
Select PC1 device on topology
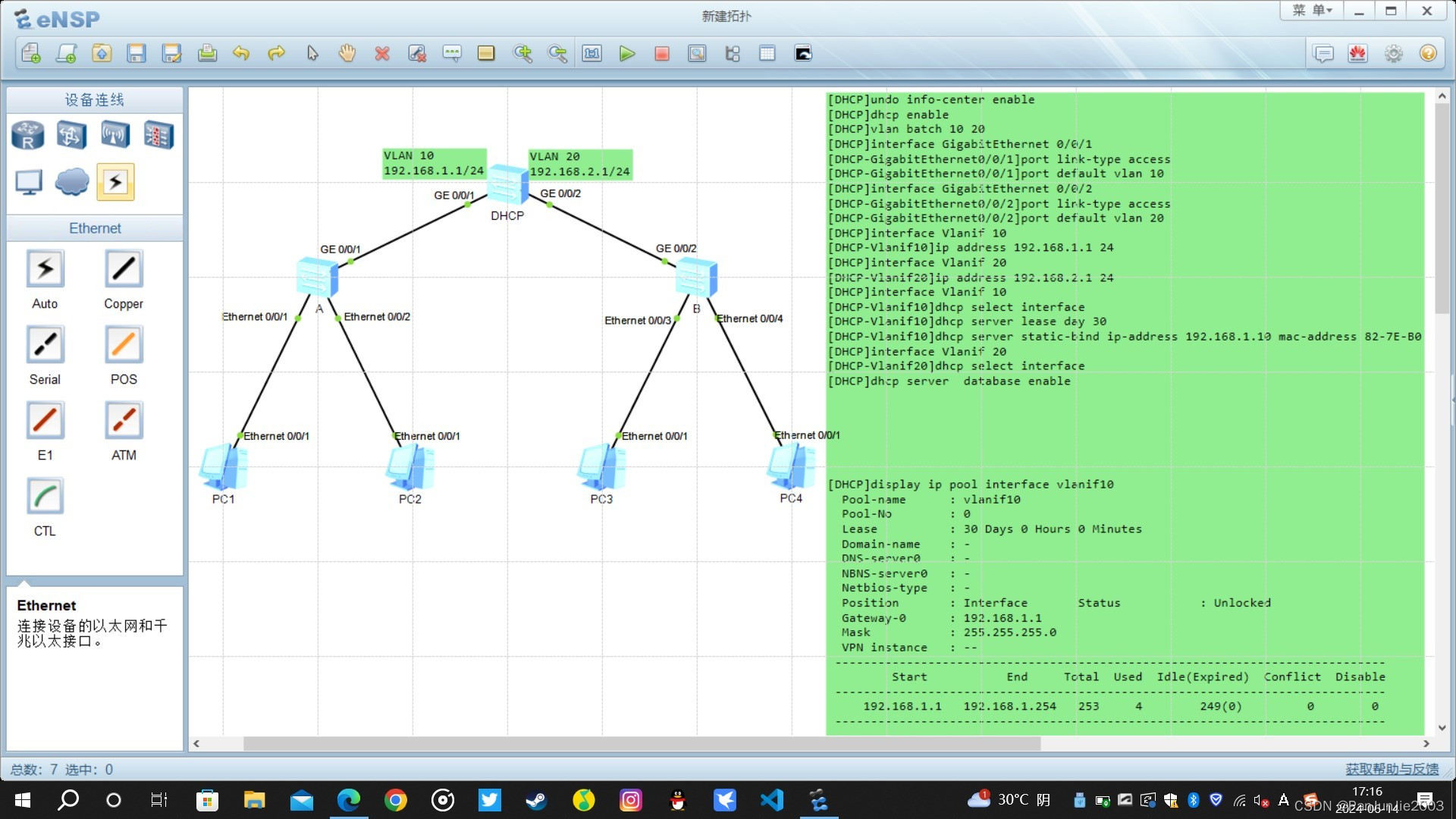(223, 466)
